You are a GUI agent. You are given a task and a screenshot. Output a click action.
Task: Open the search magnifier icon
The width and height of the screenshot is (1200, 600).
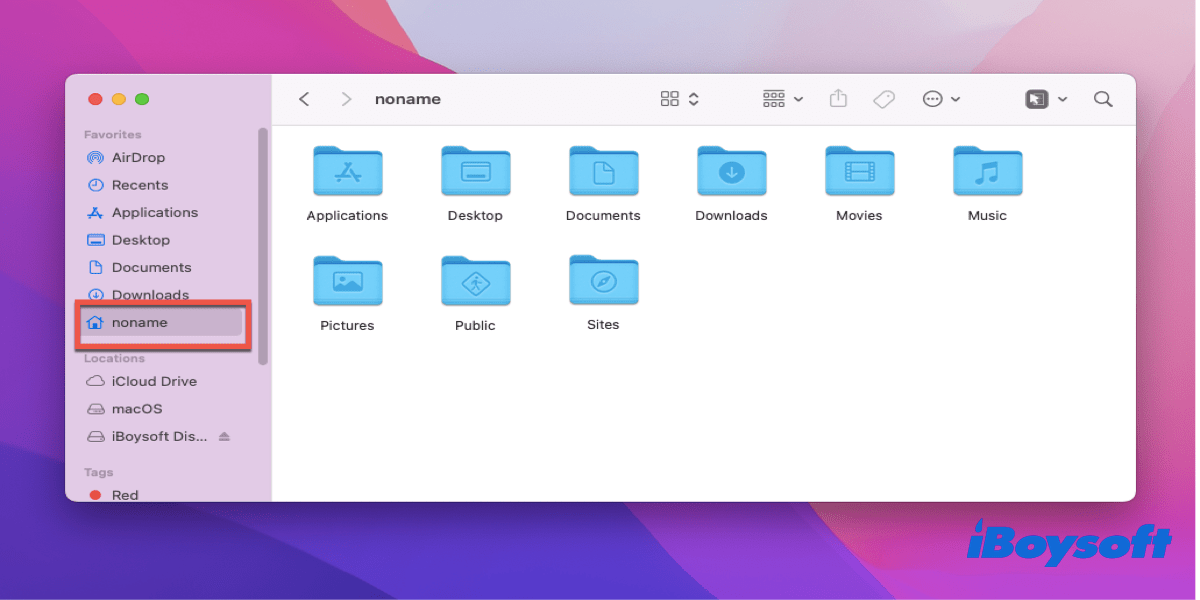coord(1103,99)
